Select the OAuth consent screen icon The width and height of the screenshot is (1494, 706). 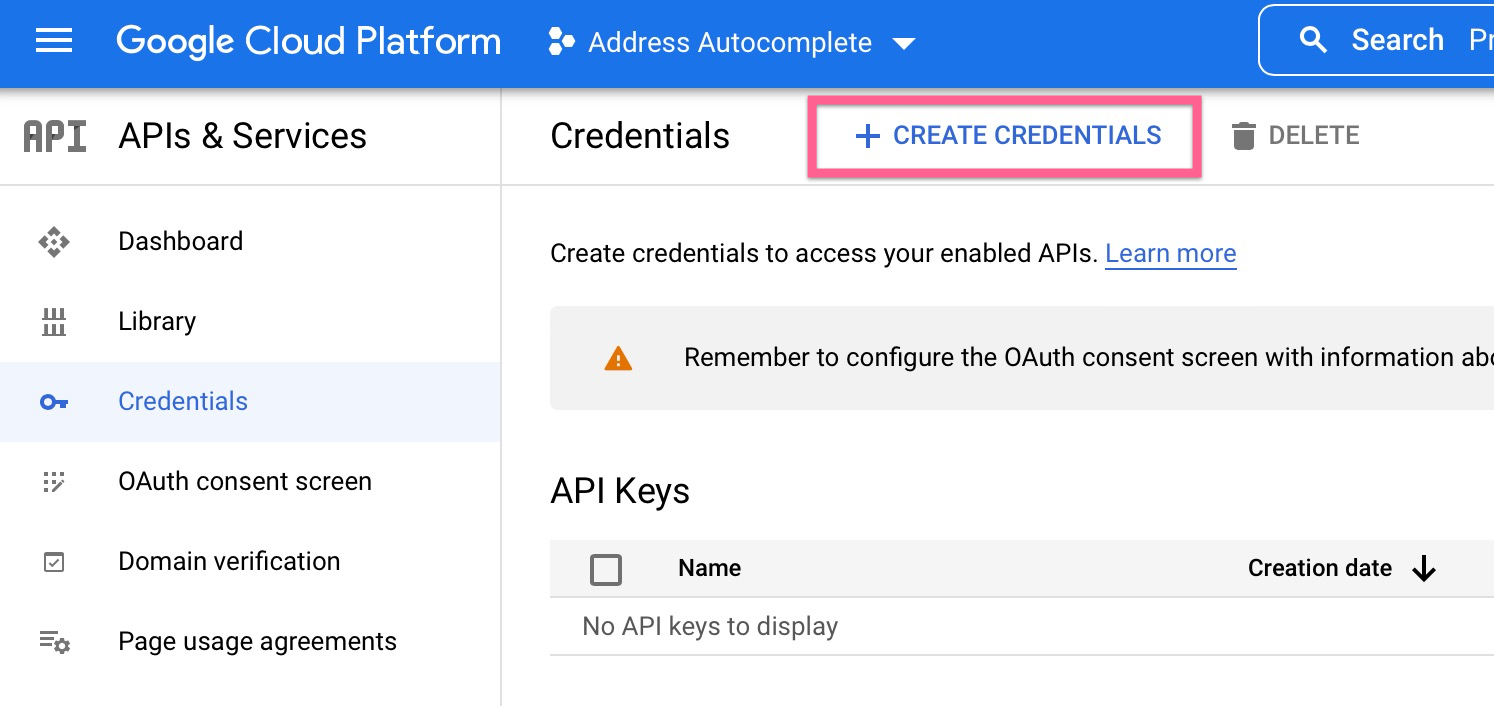tap(55, 481)
